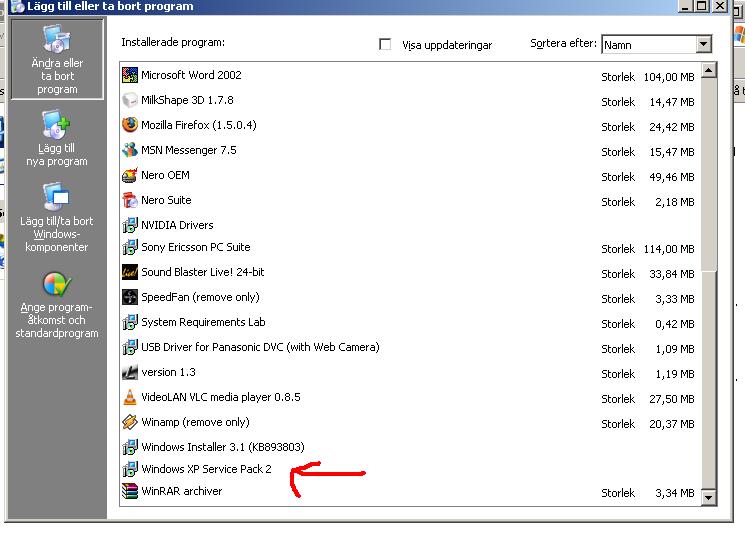The image size is (745, 536).
Task: Open Lägg till nya program
Action: coord(57,138)
